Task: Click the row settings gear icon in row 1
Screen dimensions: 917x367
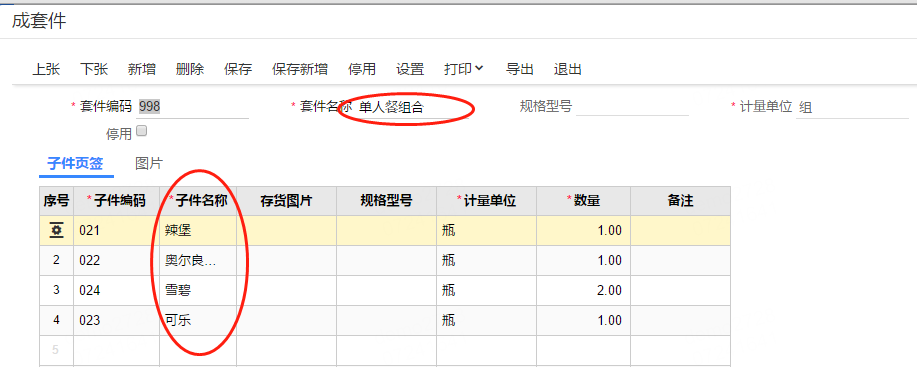Action: tap(56, 231)
